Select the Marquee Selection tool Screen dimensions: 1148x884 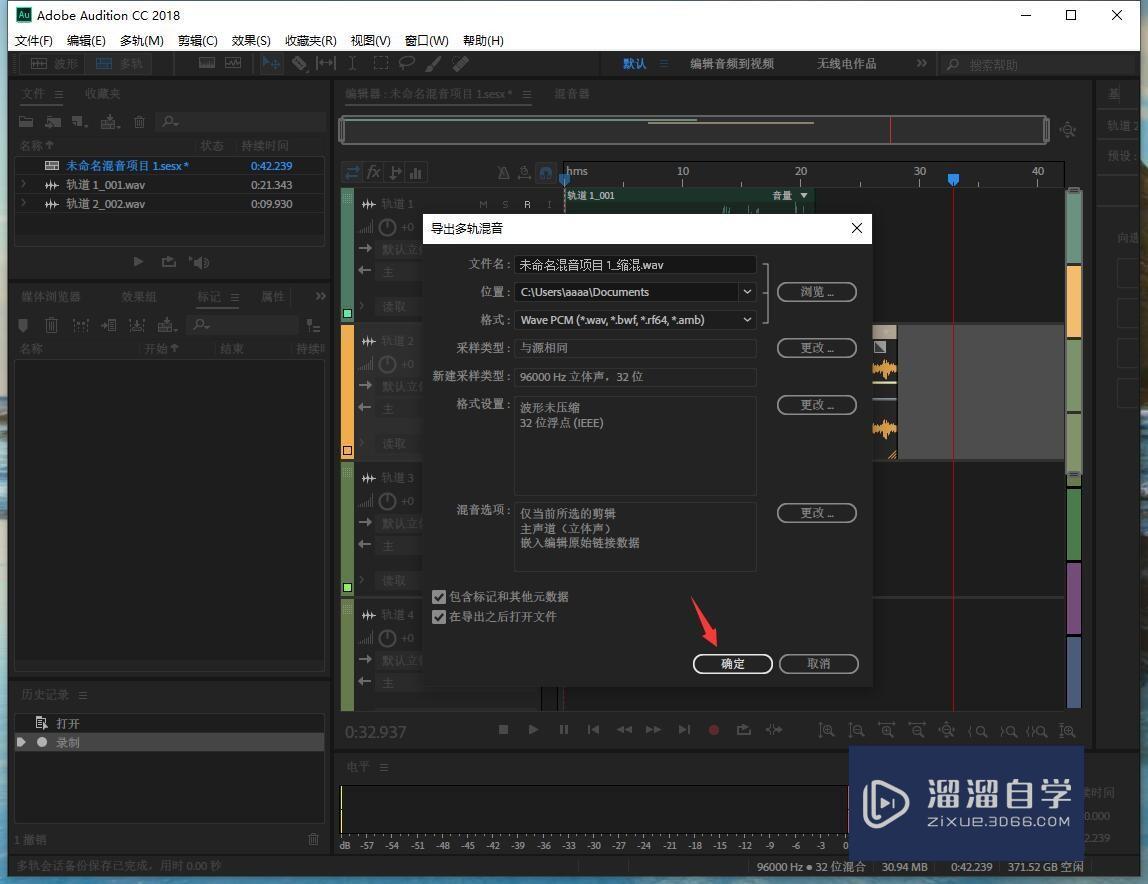[381, 64]
